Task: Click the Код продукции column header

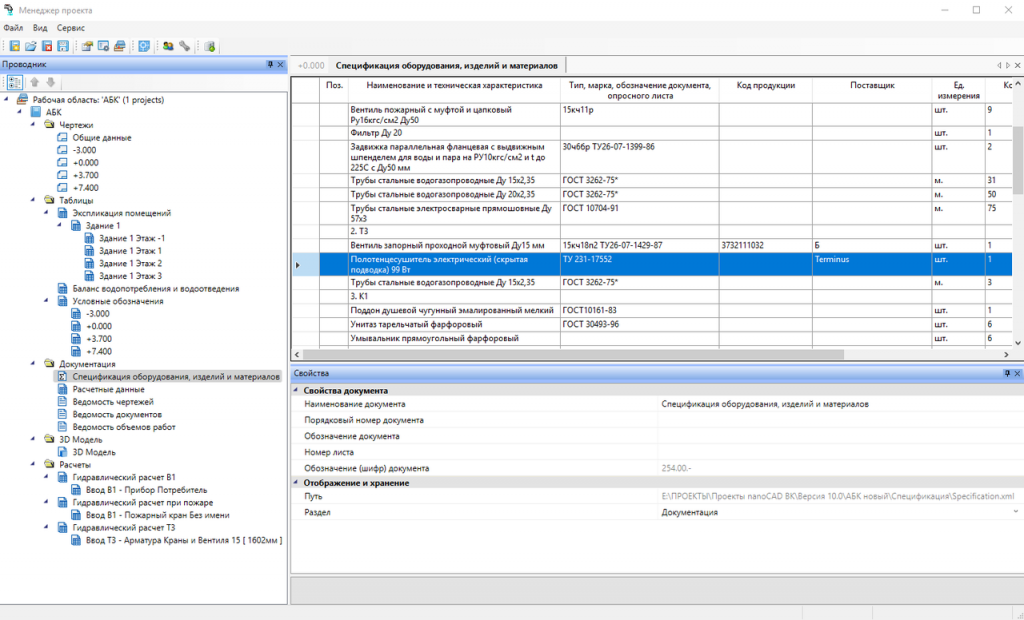Action: (765, 90)
